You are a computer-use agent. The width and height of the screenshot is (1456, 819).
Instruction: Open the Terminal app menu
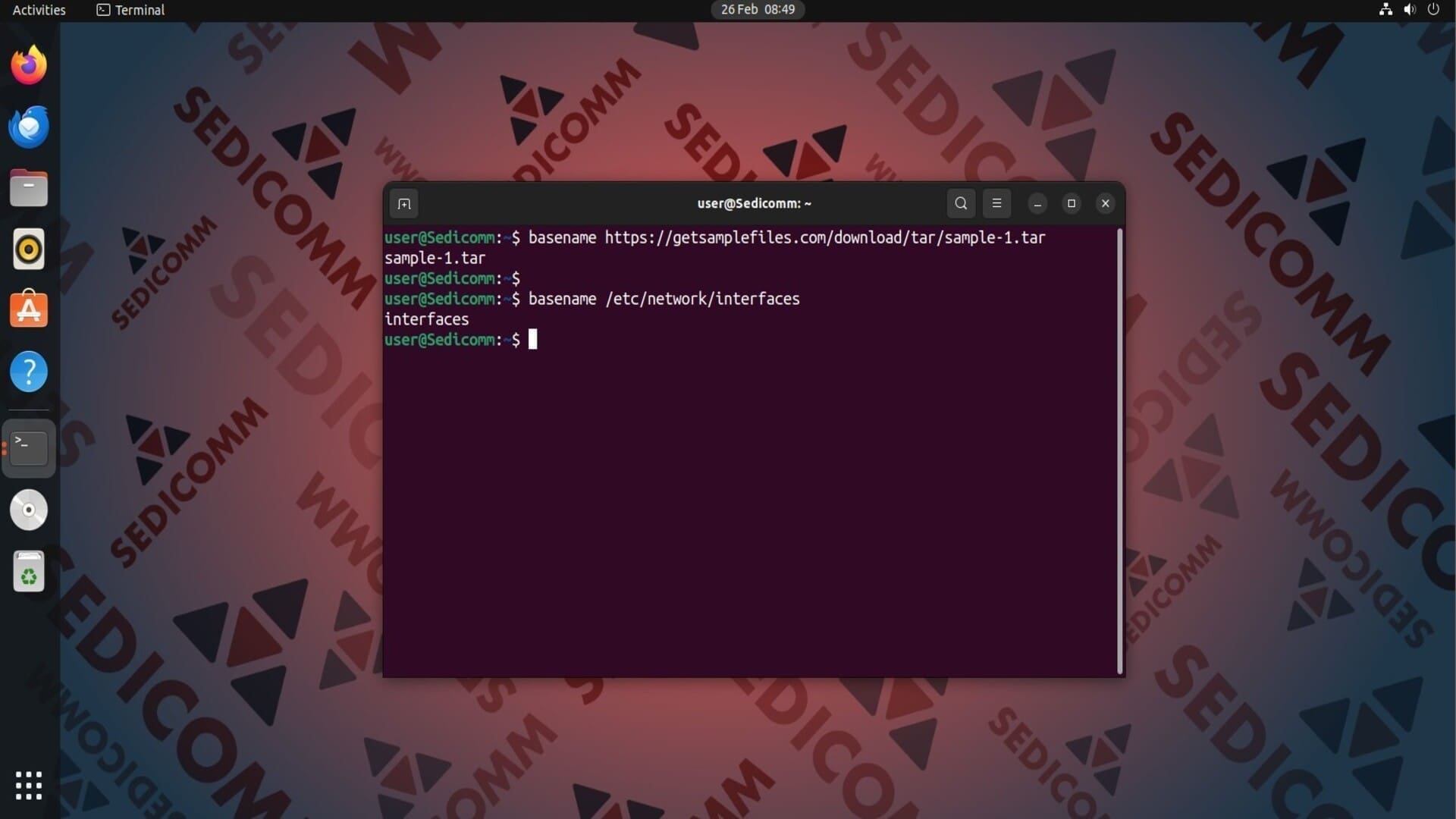tap(130, 10)
